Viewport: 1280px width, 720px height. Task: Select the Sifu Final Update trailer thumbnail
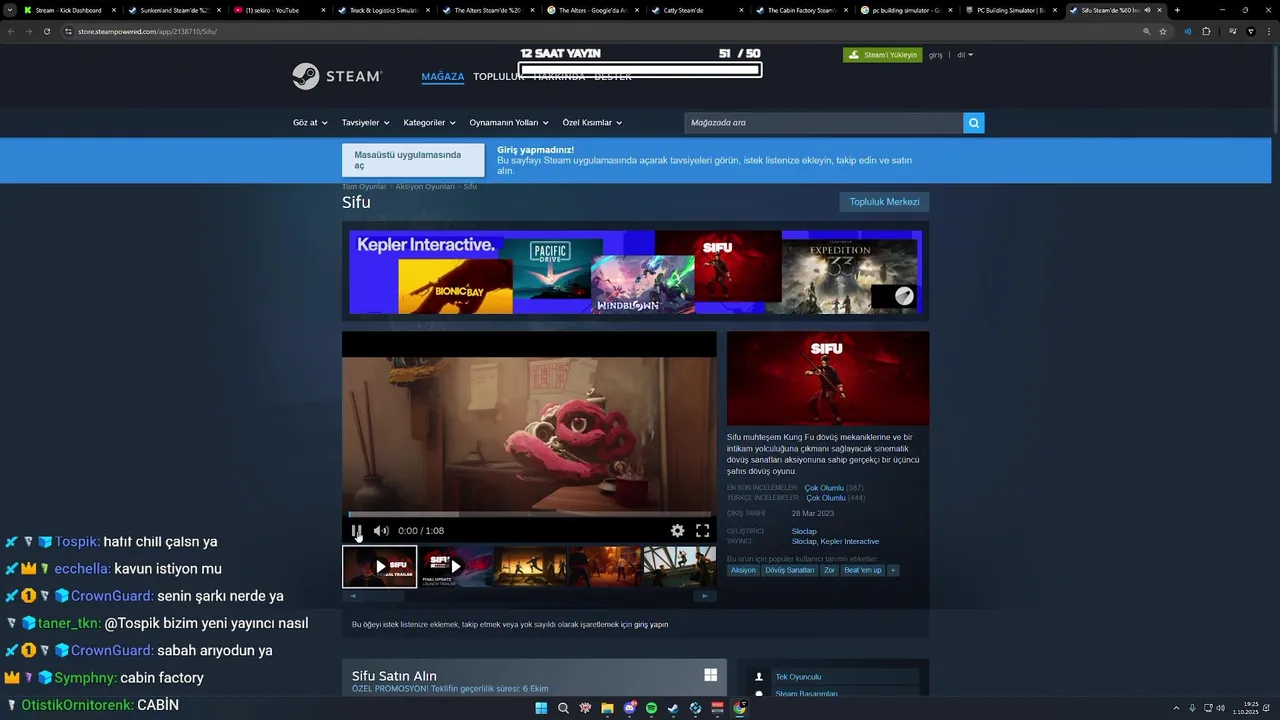(454, 566)
